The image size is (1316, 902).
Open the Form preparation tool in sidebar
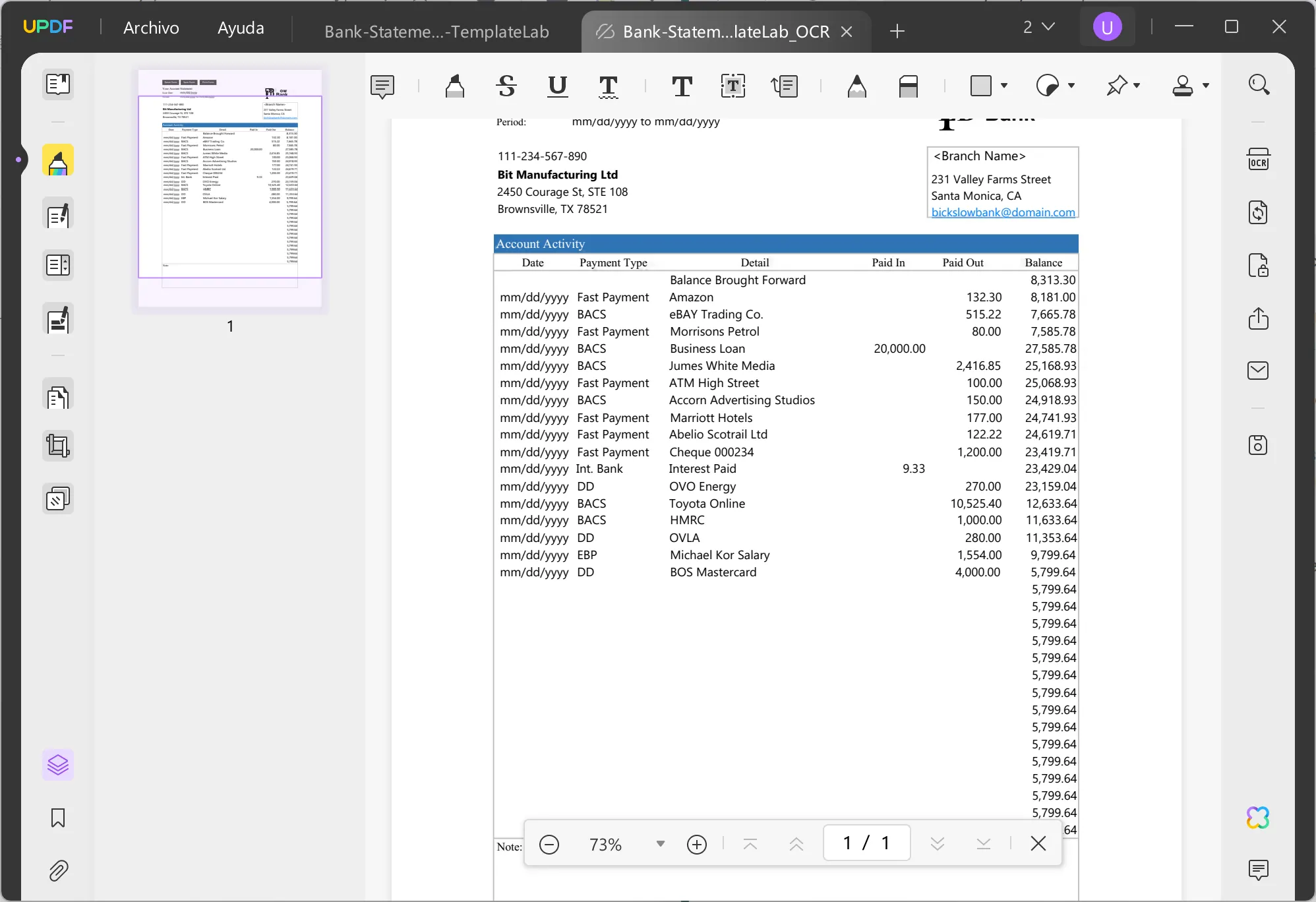pos(58,266)
